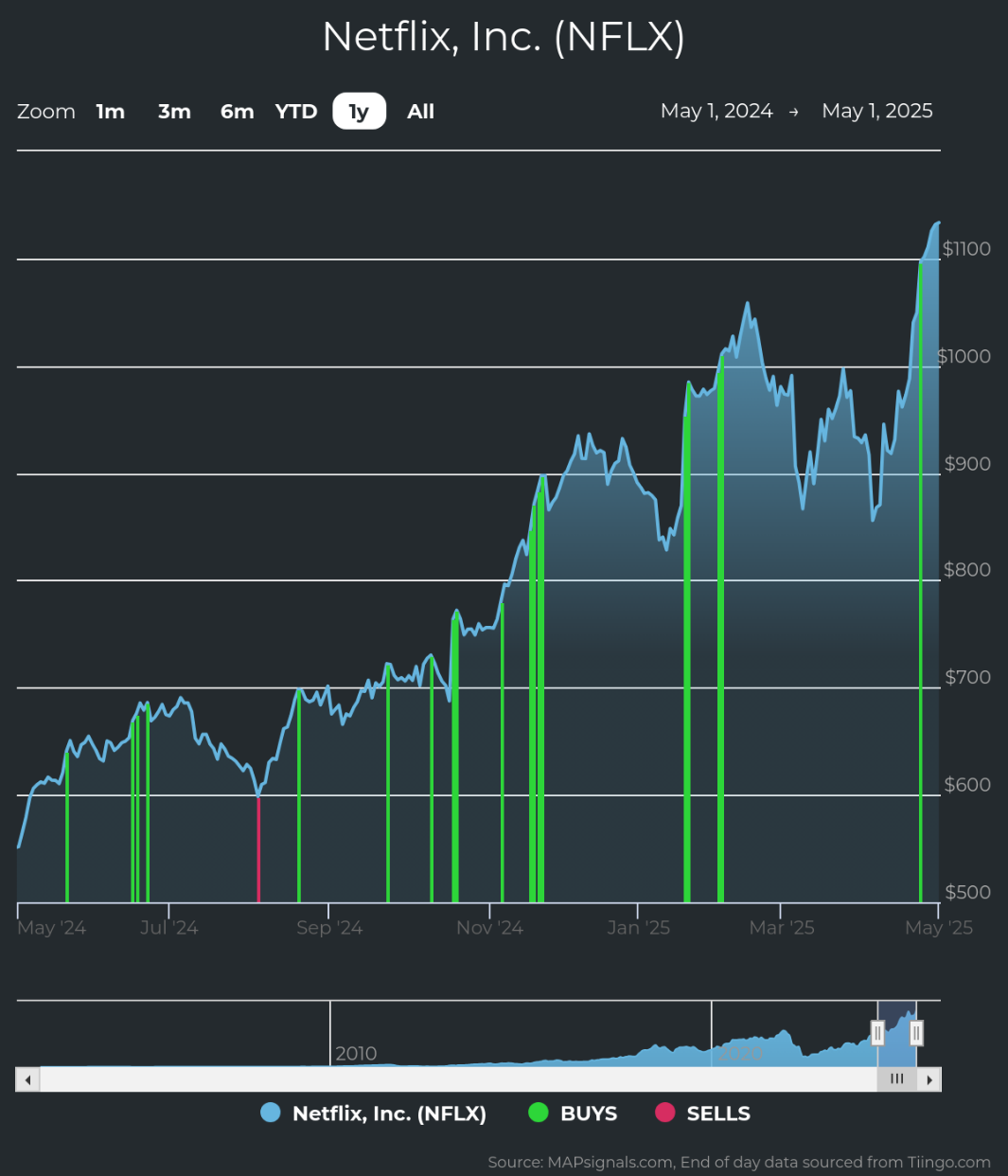Toggle the Netflix, Inc. (NFLX) legend series
1008x1176 pixels.
click(x=374, y=1114)
